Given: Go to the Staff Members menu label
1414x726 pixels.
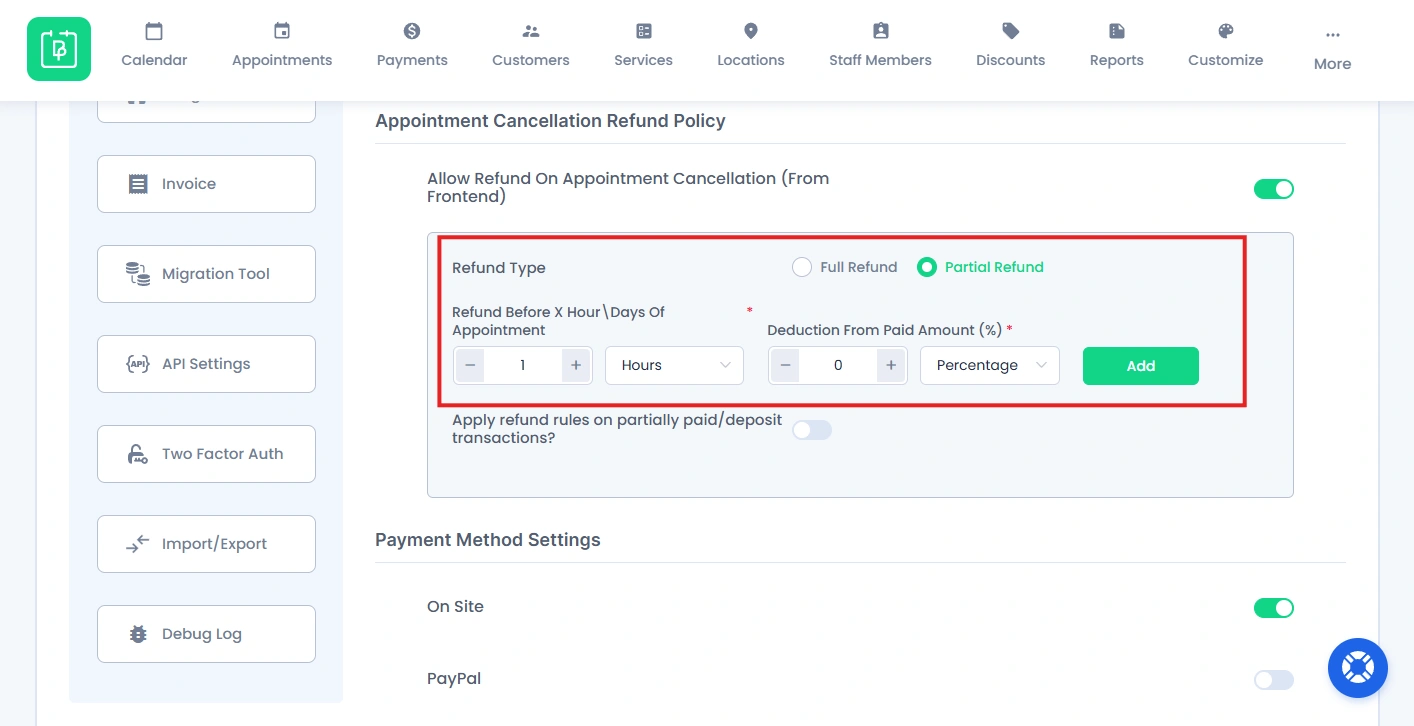Looking at the screenshot, I should click(880, 60).
